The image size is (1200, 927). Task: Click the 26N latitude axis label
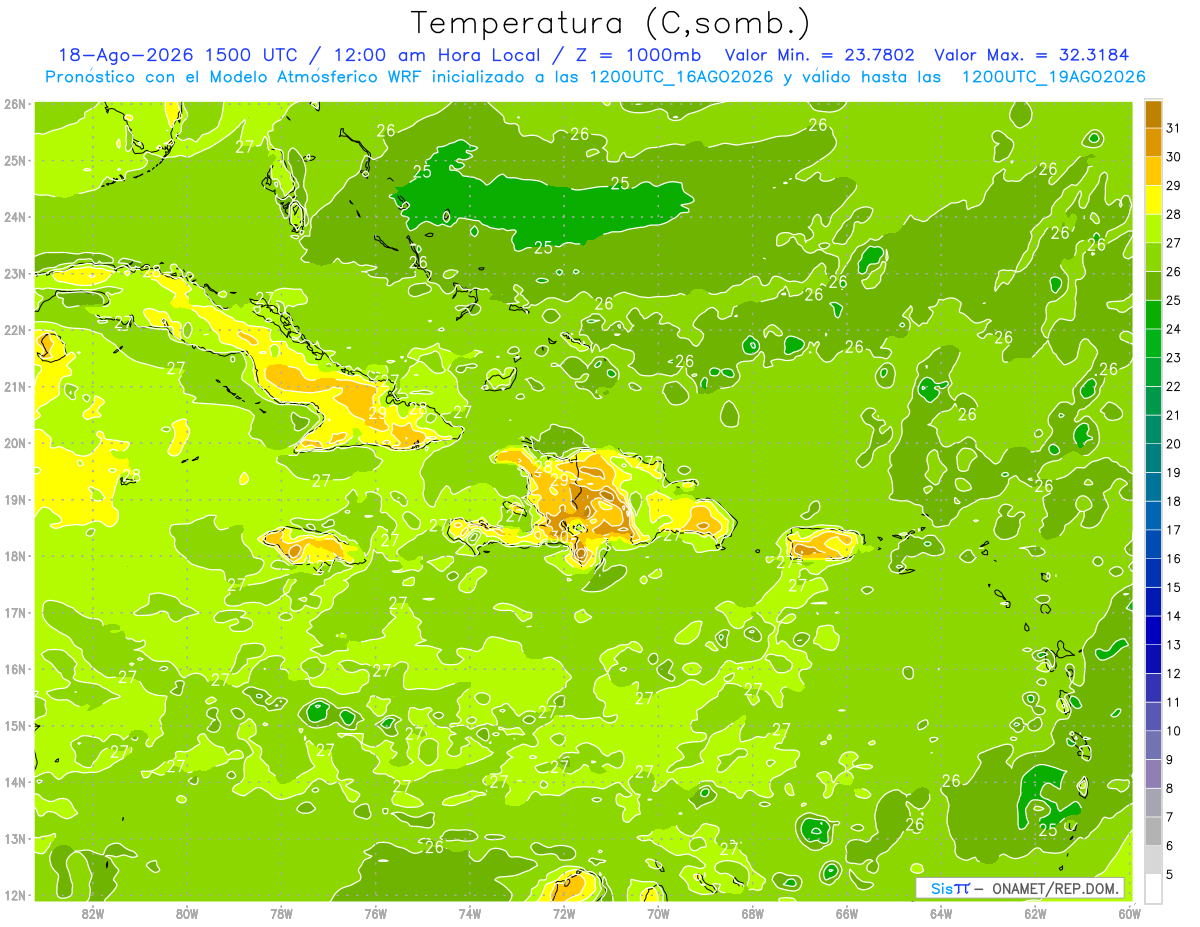click(14, 104)
